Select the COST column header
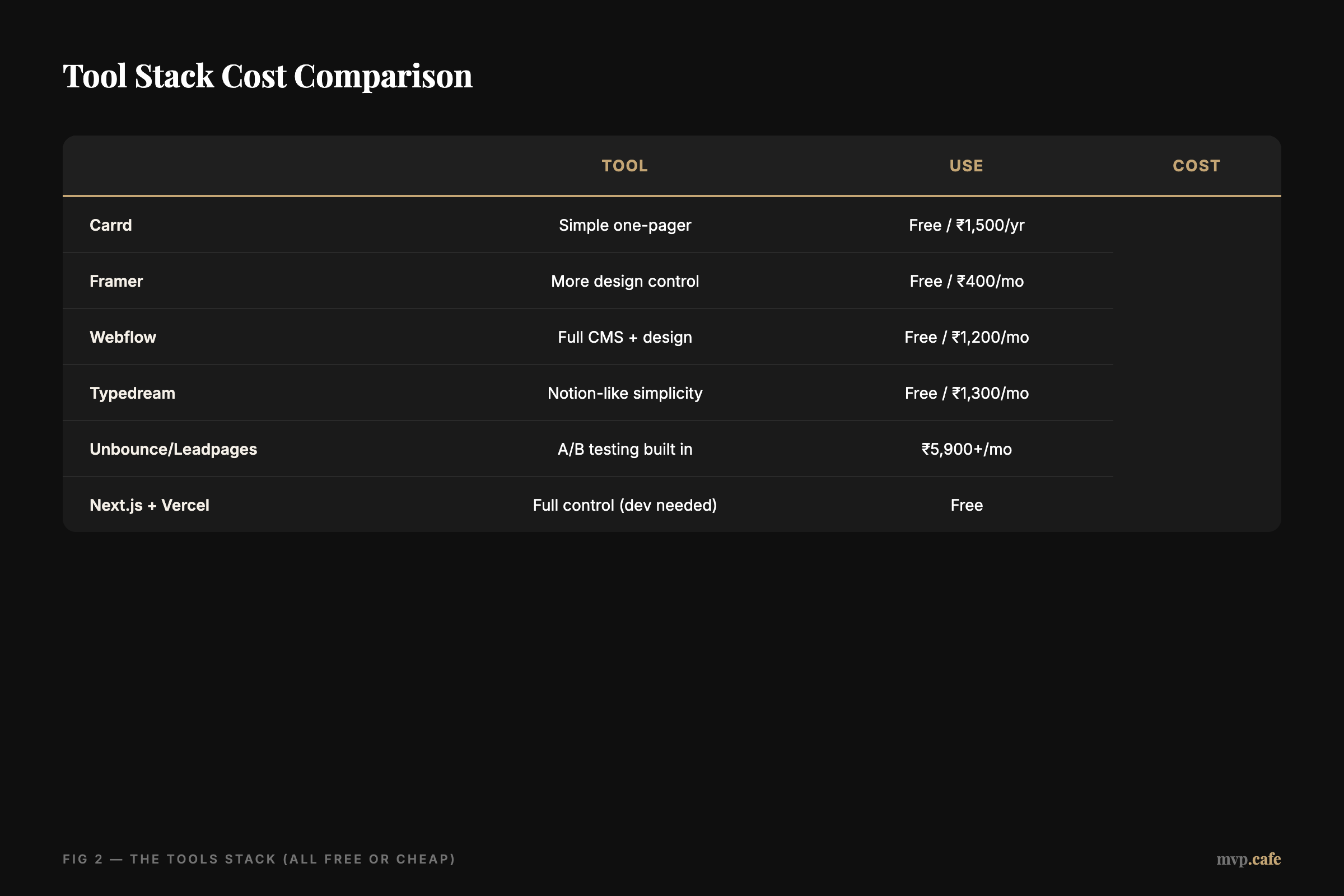 coord(1196,166)
